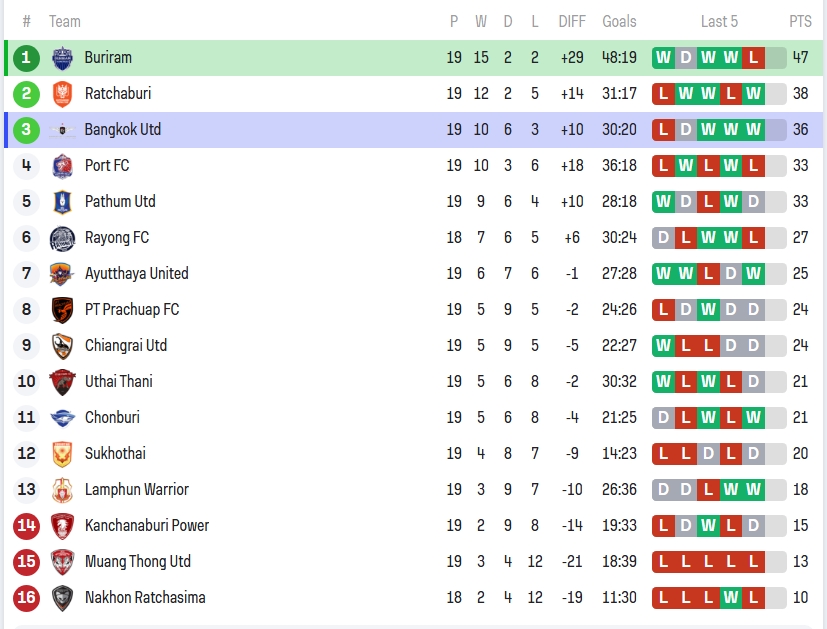Click the Pathum Utd club badge

pyautogui.click(x=62, y=202)
